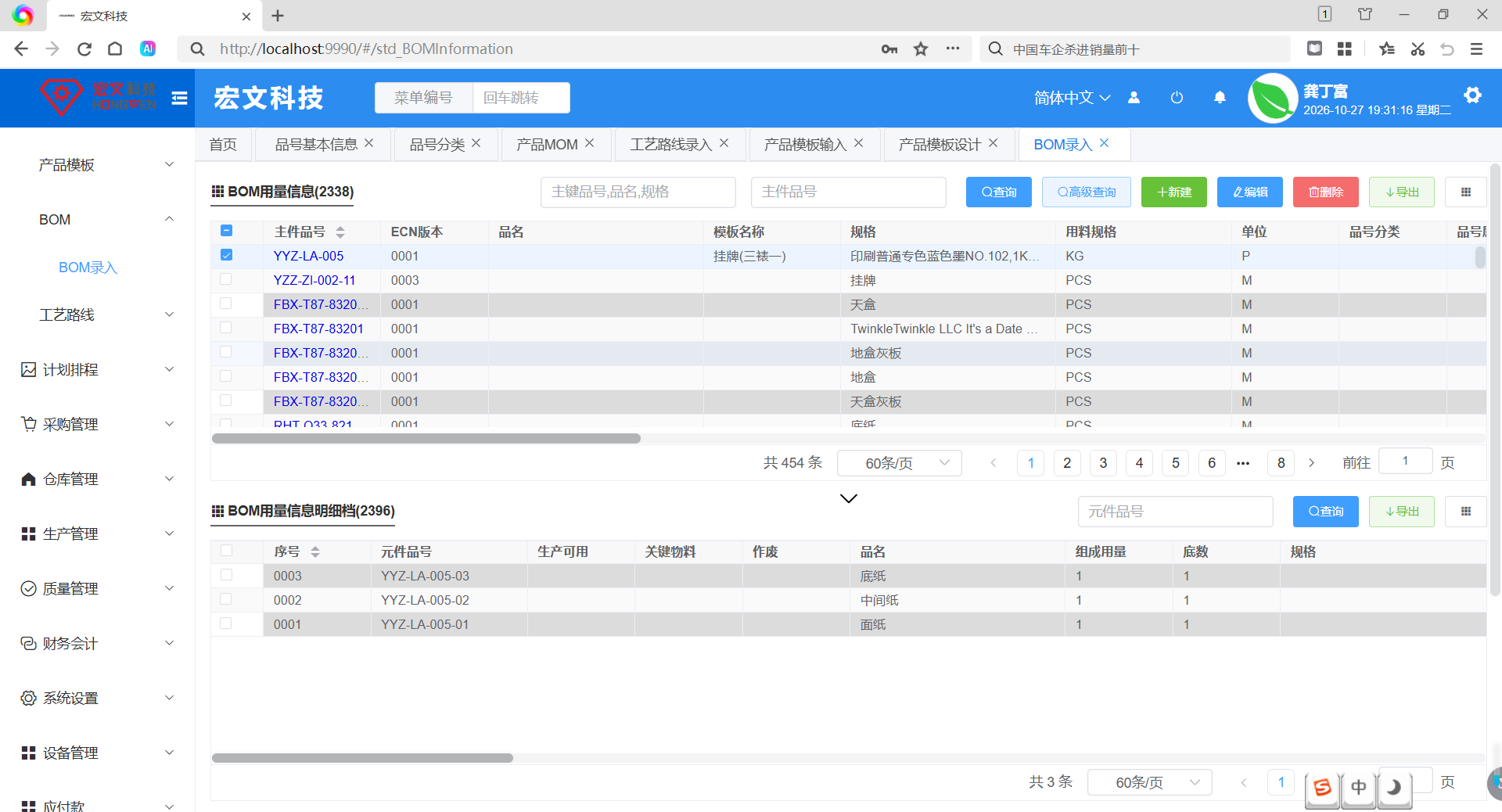Image resolution: width=1502 pixels, height=812 pixels.
Task: Check the row 0003 checkbox in 明细档 table
Action: [x=226, y=575]
